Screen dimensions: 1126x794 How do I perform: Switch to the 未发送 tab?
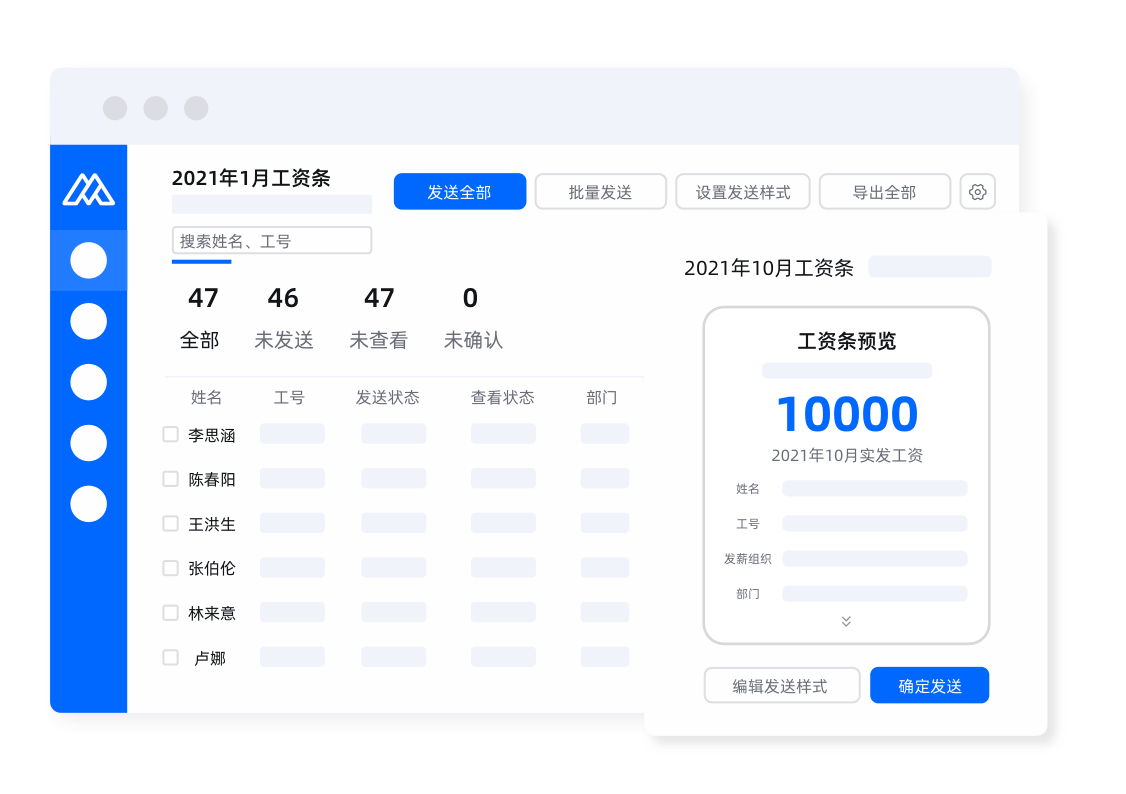click(x=284, y=318)
